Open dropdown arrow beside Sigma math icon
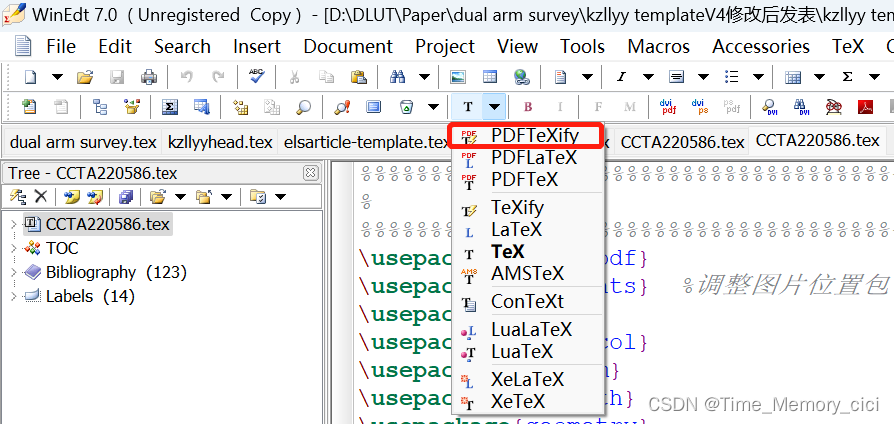 874,76
